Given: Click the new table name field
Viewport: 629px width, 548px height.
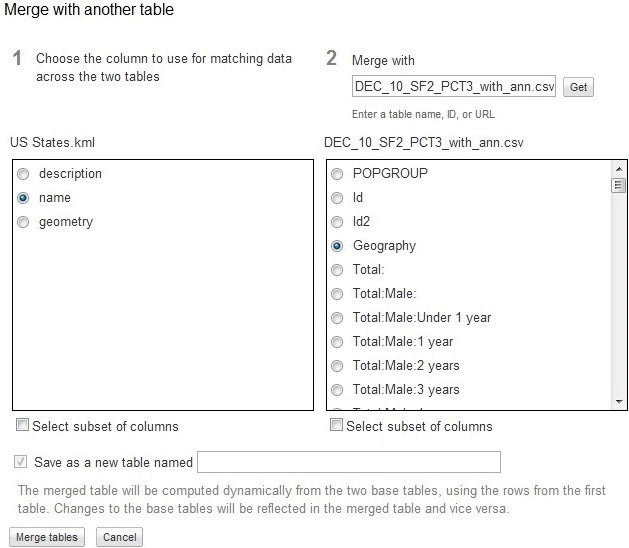Looking at the screenshot, I should [x=348, y=462].
